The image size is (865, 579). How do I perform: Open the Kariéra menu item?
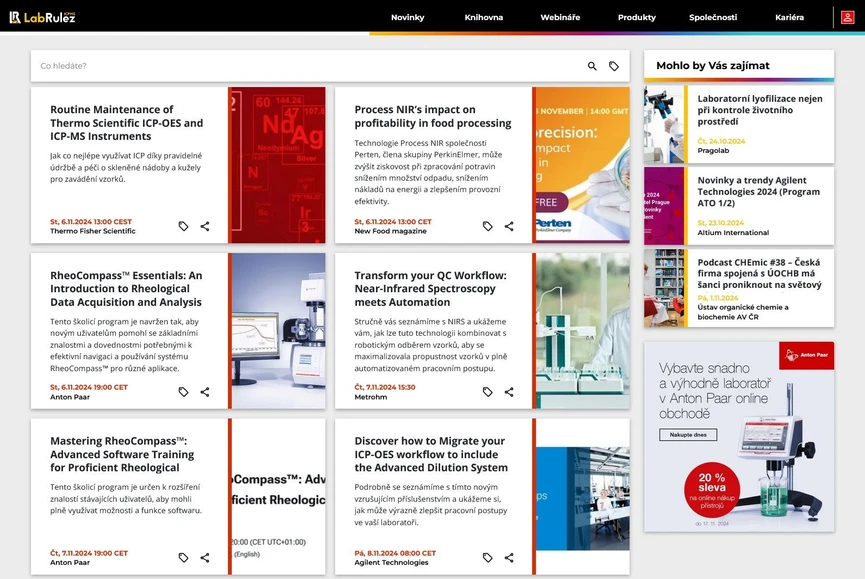789,17
